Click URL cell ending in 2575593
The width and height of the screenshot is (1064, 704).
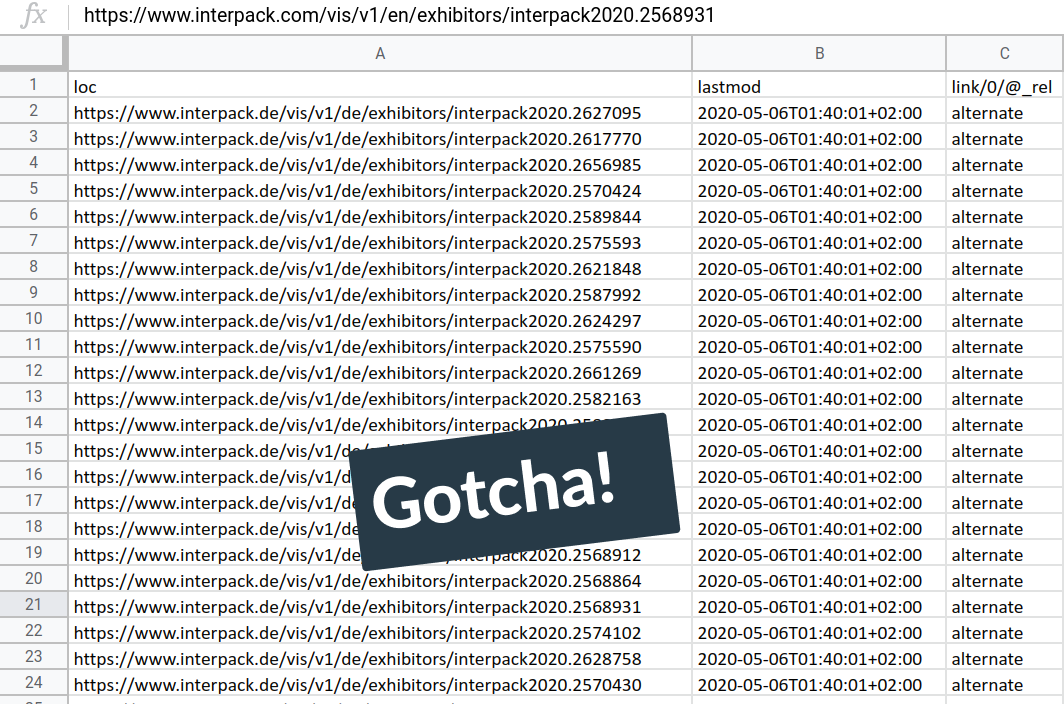pyautogui.click(x=380, y=243)
